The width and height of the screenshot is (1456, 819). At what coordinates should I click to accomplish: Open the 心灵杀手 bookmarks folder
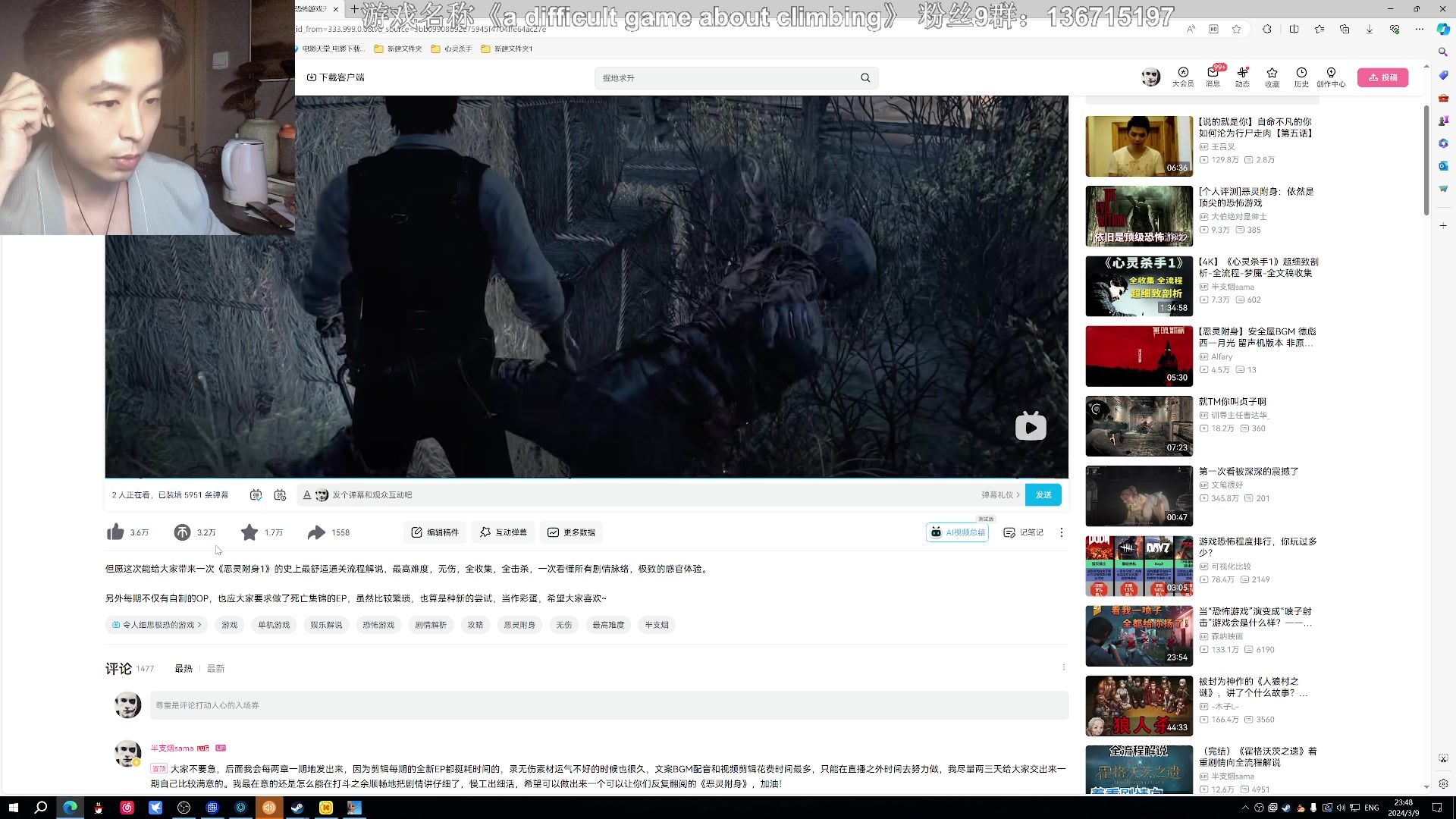pos(451,49)
